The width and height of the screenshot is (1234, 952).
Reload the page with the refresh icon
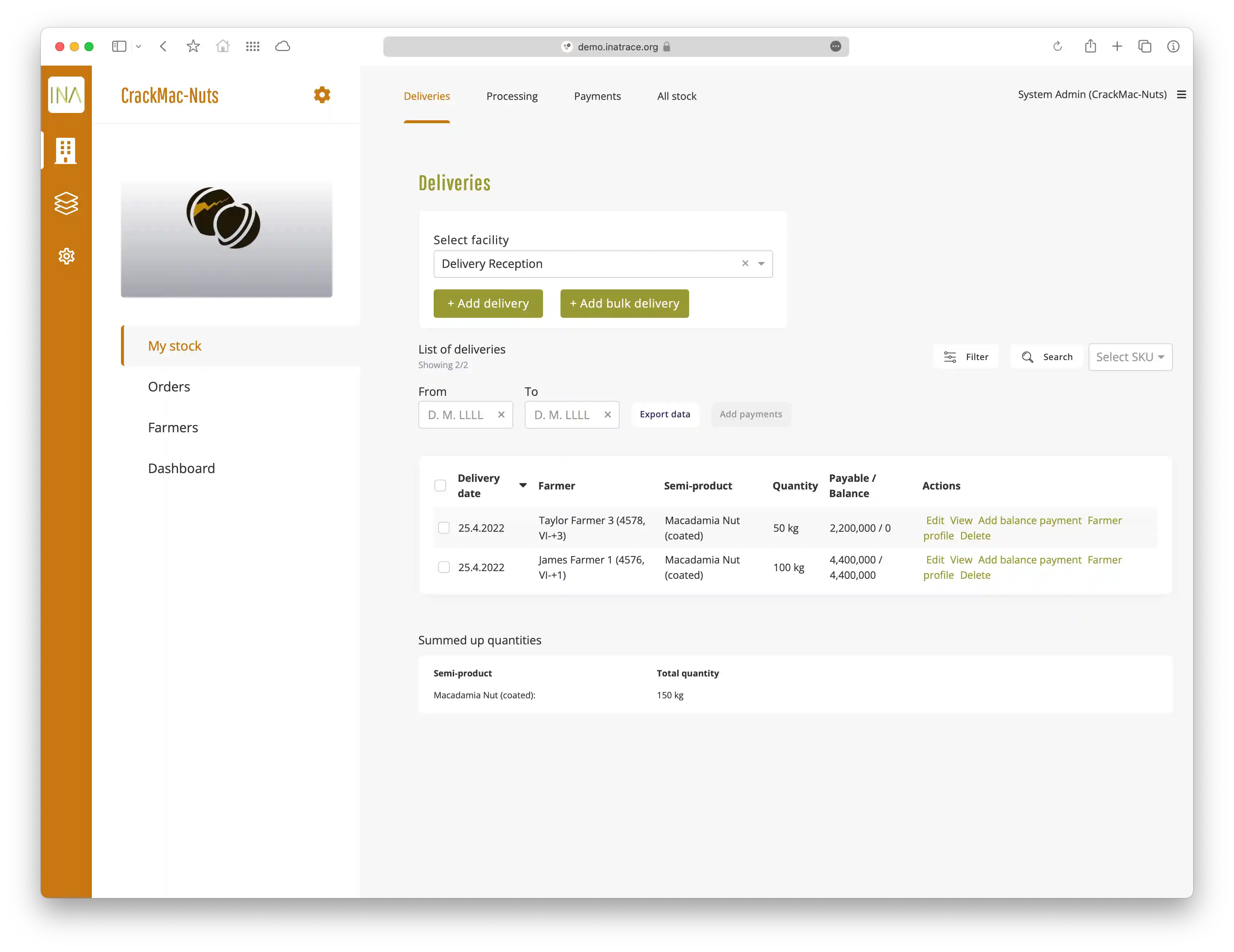tap(1058, 46)
